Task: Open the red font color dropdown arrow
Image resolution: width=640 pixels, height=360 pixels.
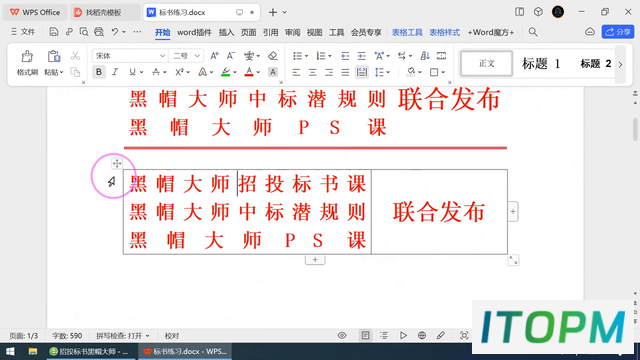Action: point(258,73)
